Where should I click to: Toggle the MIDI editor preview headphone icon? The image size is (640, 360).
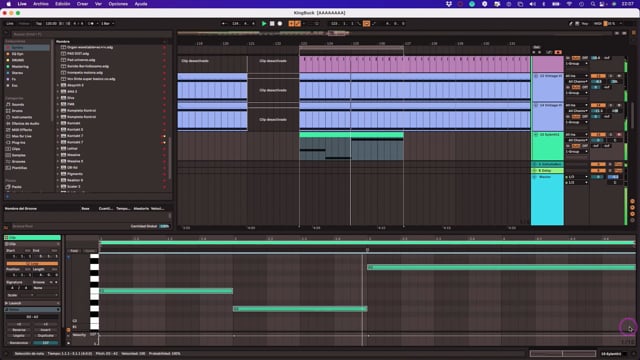click(68, 257)
